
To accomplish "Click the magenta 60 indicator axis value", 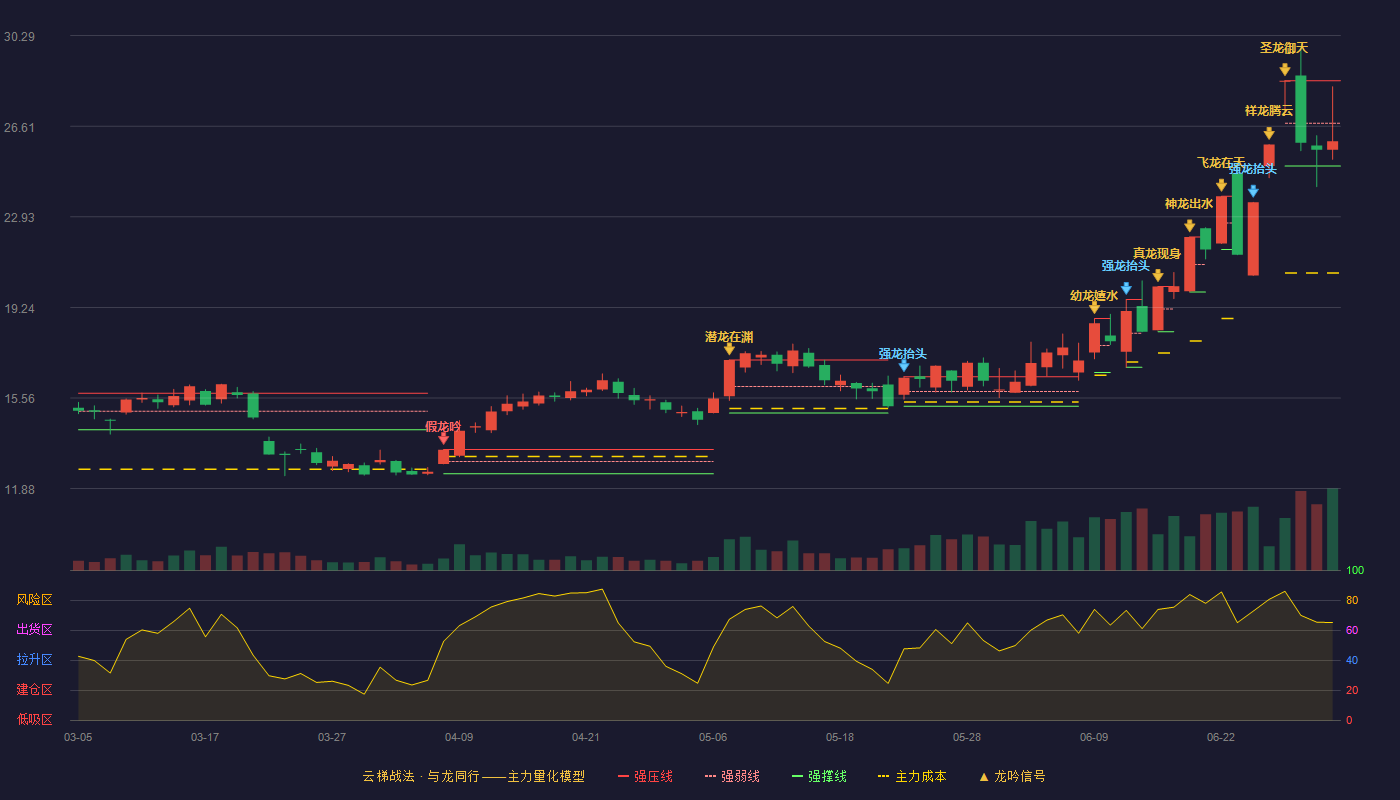I will (1352, 630).
